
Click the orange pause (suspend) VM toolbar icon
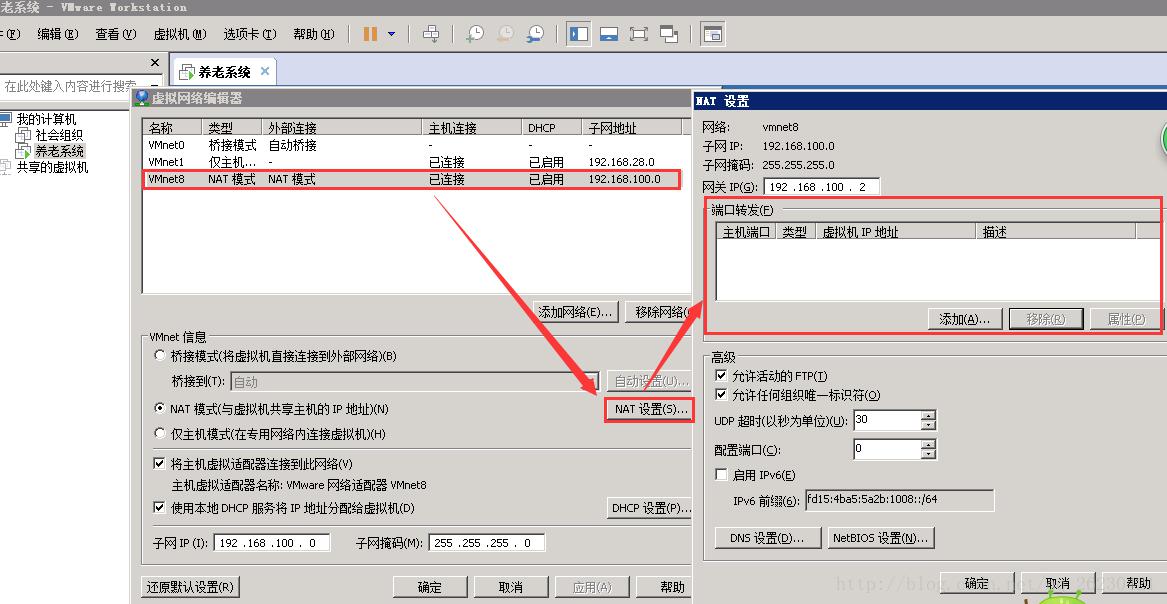(x=370, y=34)
